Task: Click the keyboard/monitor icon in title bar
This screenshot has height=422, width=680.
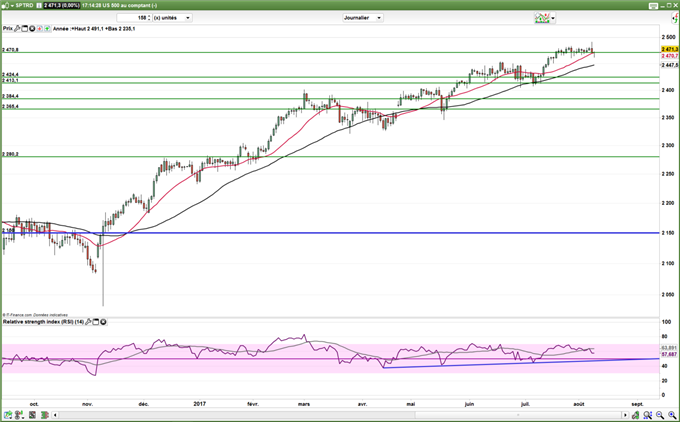Action: click(x=653, y=6)
